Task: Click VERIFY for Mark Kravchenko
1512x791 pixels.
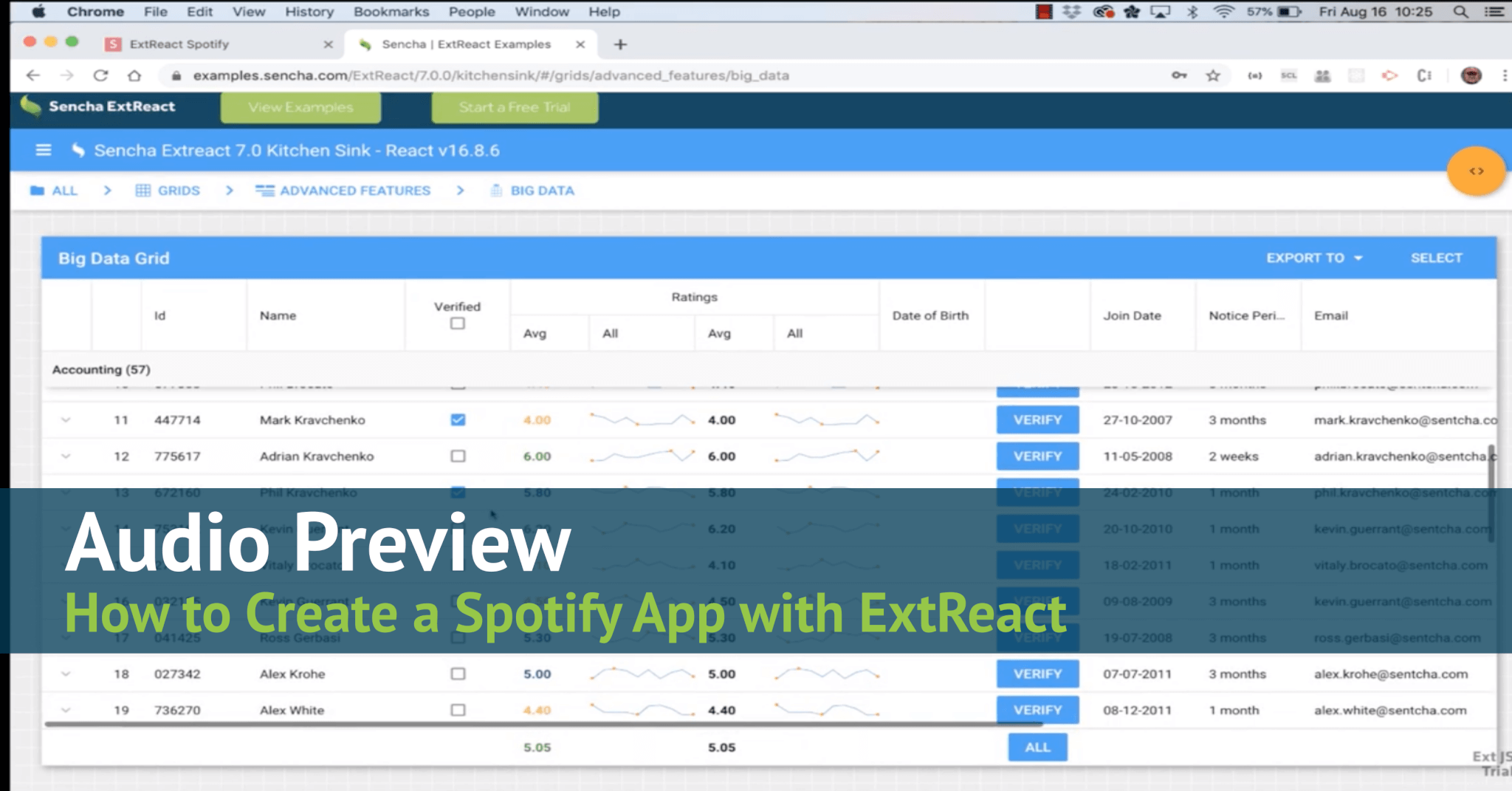Action: 1037,420
